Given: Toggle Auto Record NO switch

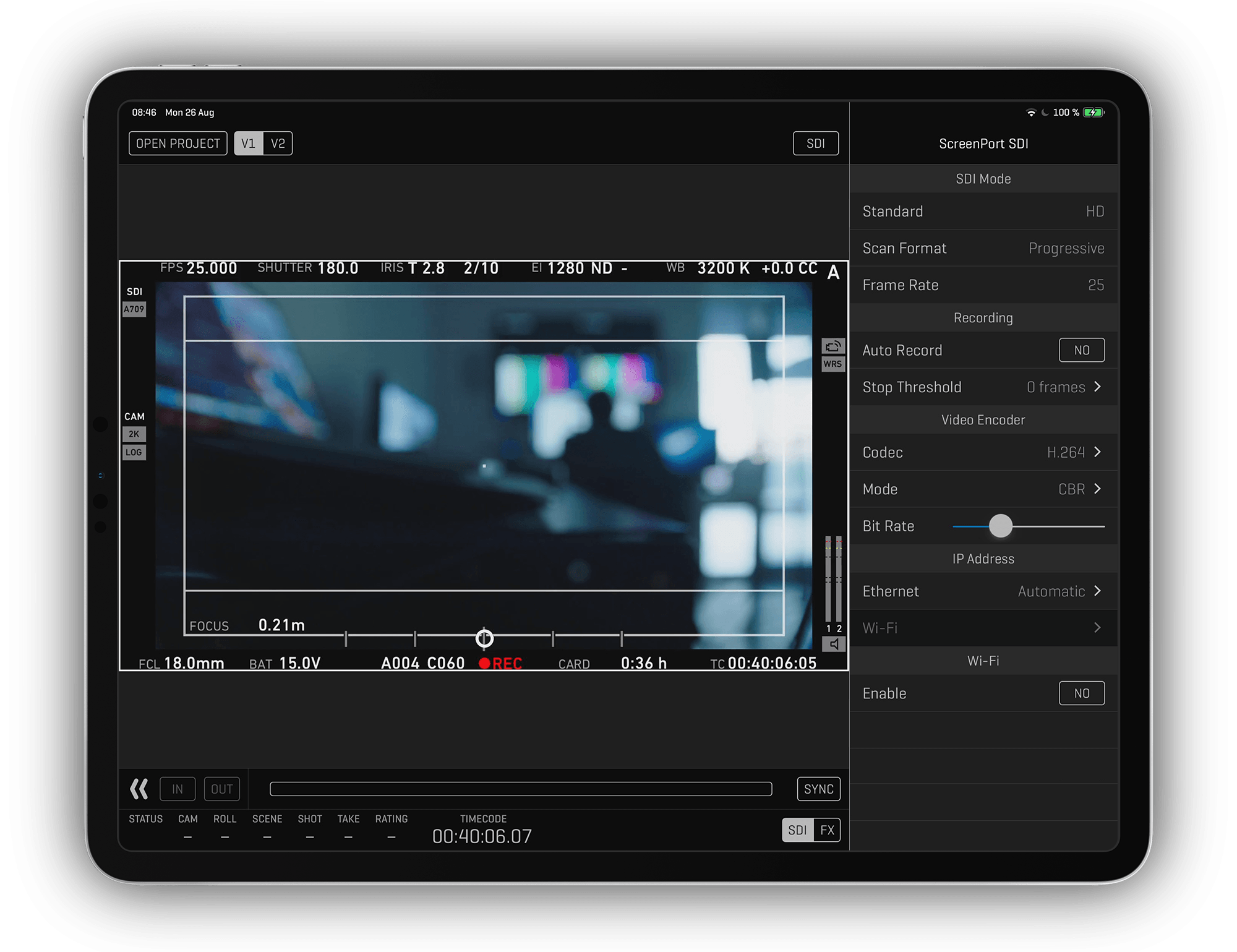Looking at the screenshot, I should coord(1078,350).
